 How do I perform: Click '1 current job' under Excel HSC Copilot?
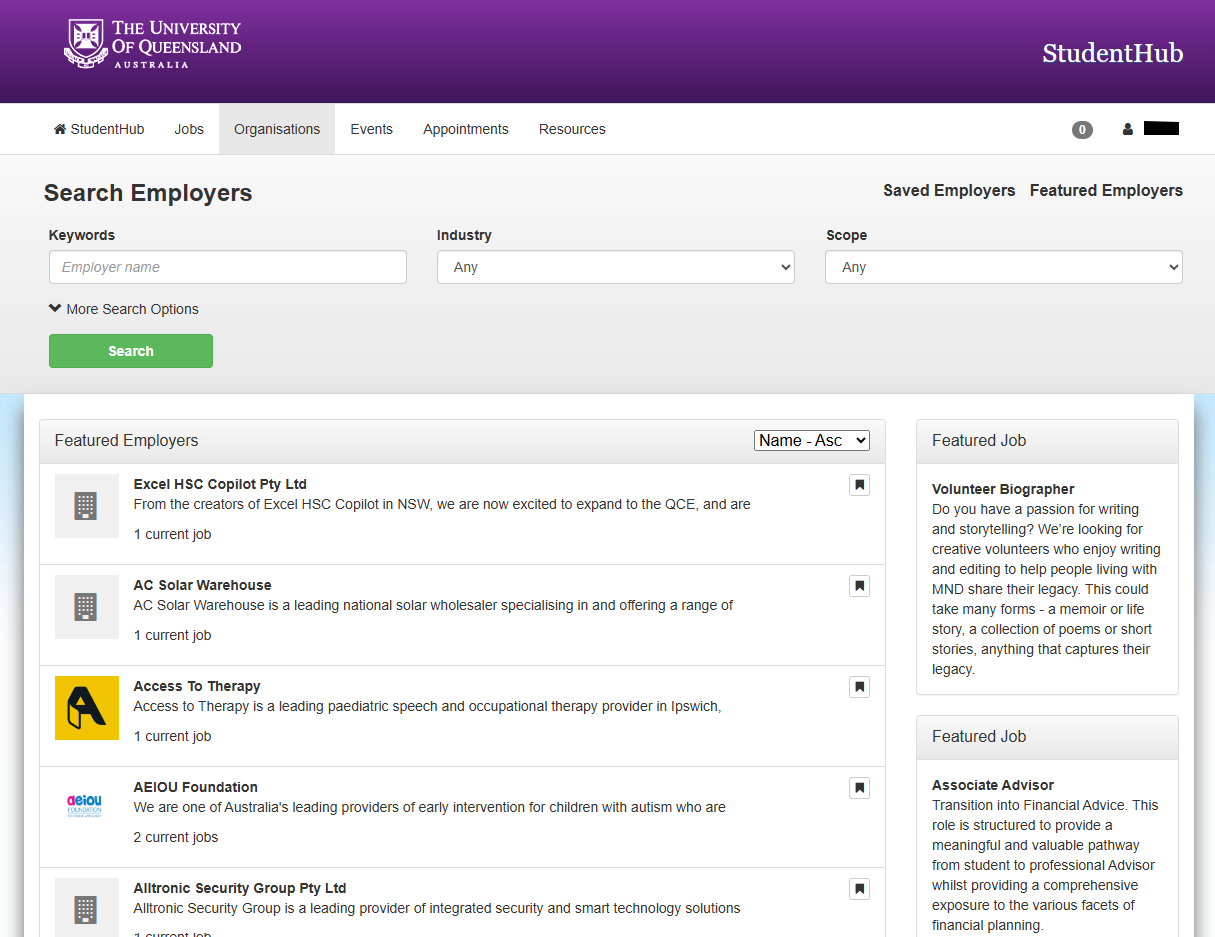pyautogui.click(x=173, y=534)
